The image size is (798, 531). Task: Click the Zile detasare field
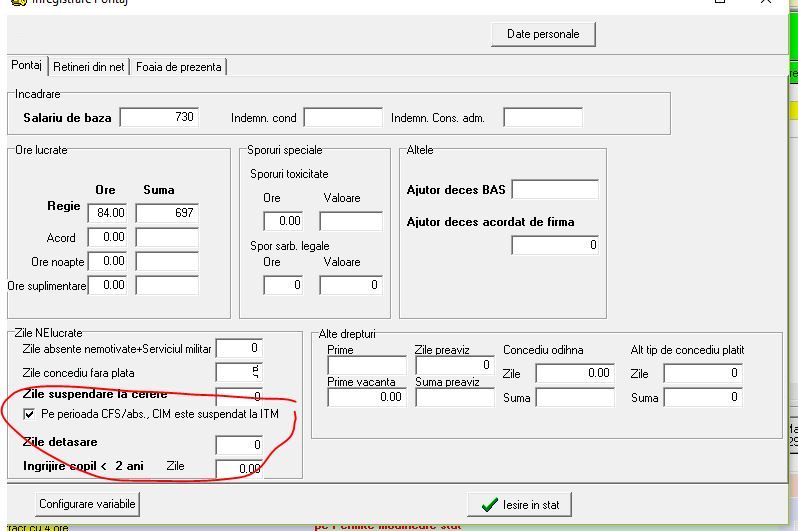click(x=239, y=445)
